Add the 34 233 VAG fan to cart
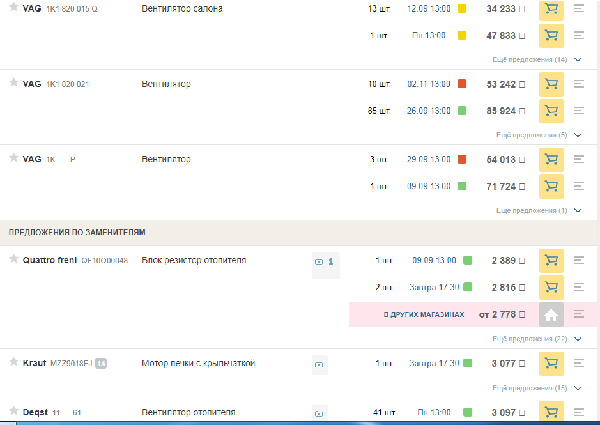 click(x=549, y=10)
